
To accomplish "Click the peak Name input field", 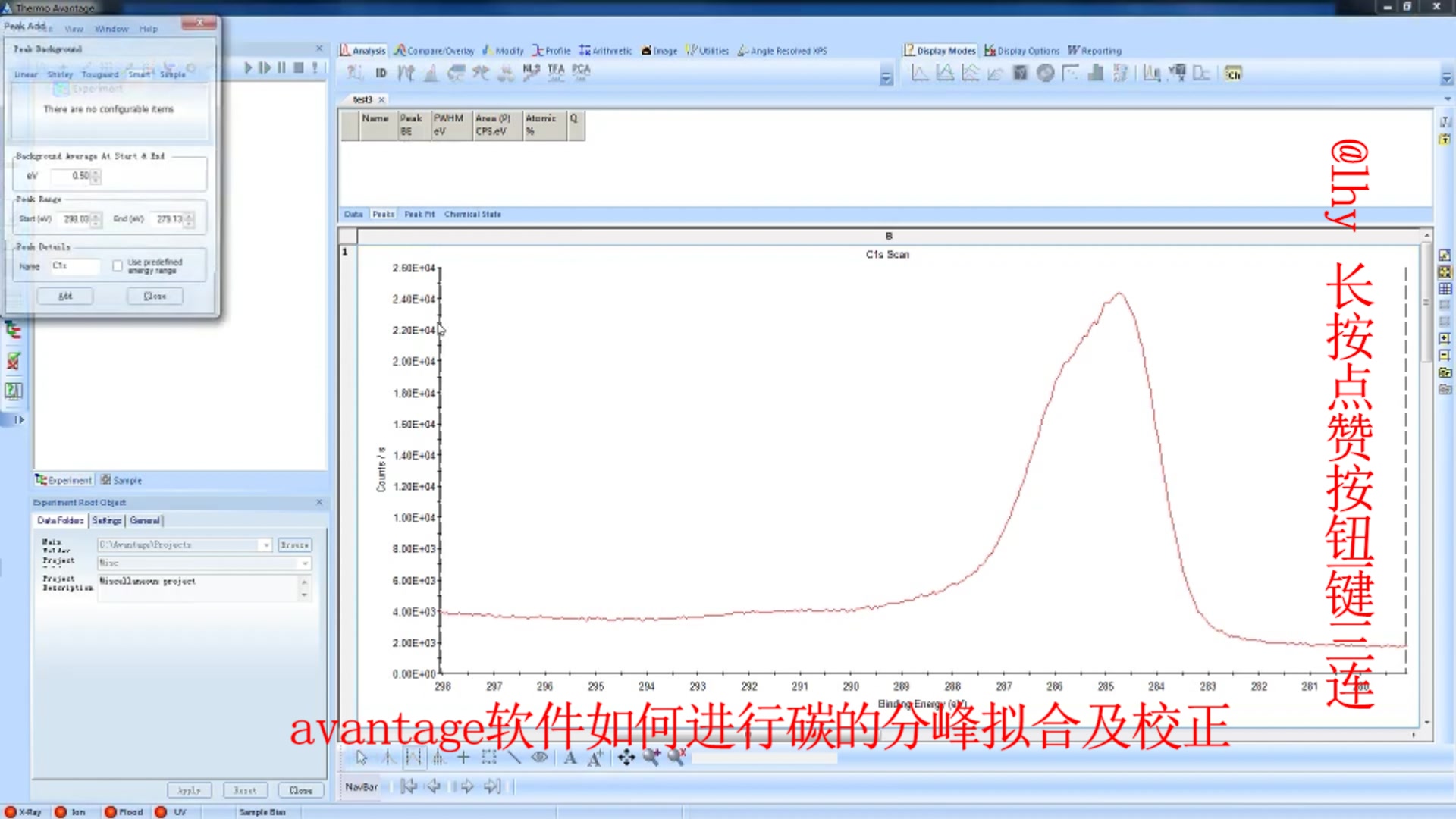I will coord(75,266).
